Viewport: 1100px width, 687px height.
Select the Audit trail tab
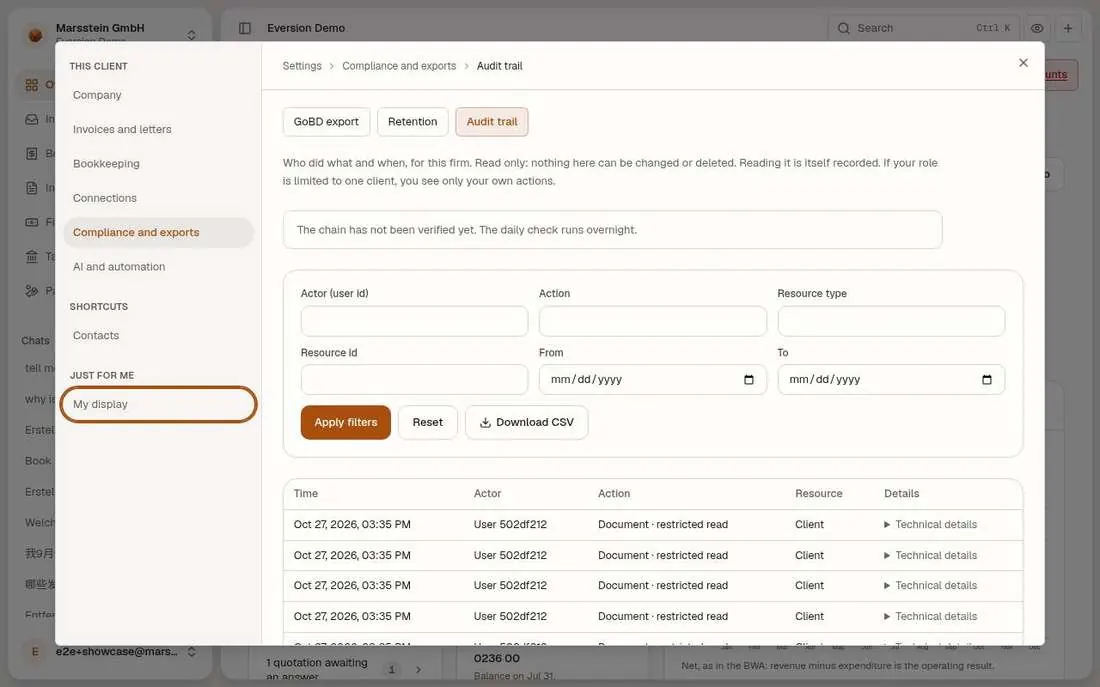[x=492, y=121]
